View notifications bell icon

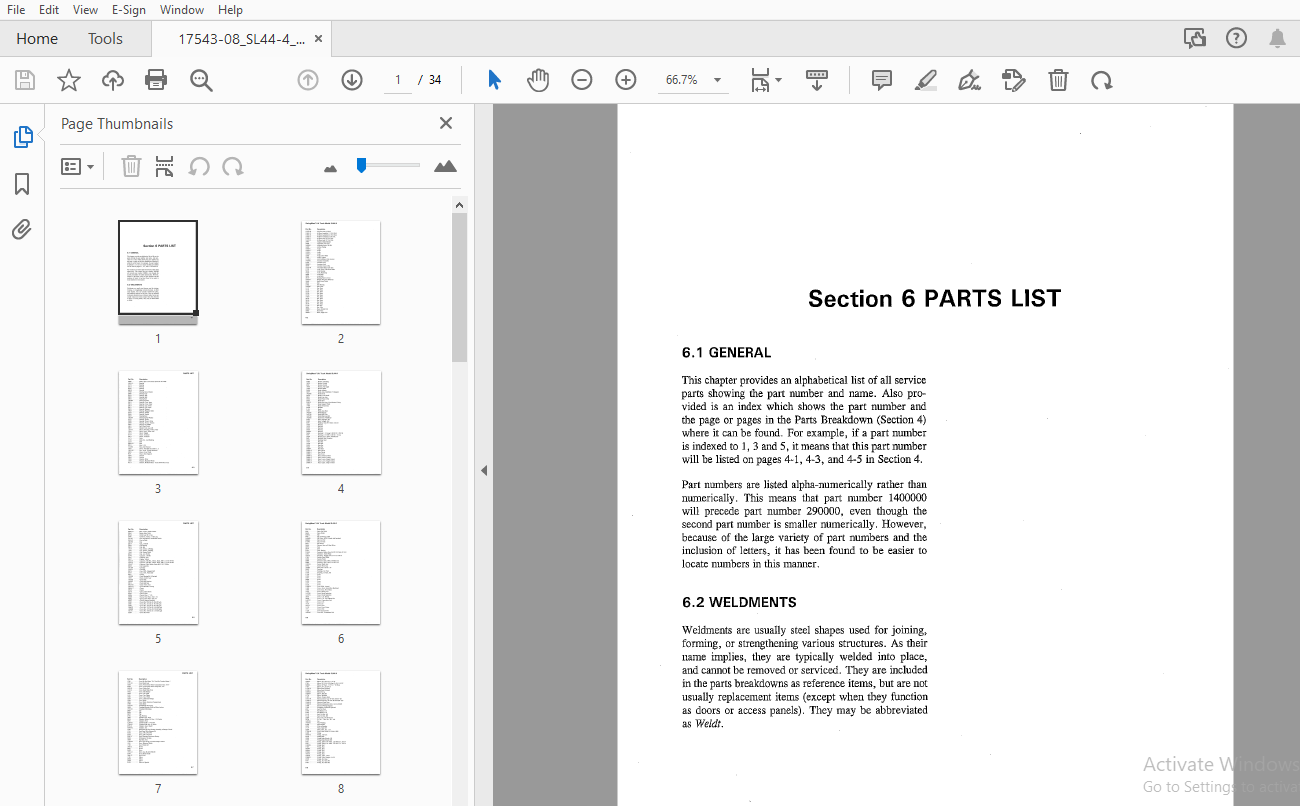point(1277,38)
